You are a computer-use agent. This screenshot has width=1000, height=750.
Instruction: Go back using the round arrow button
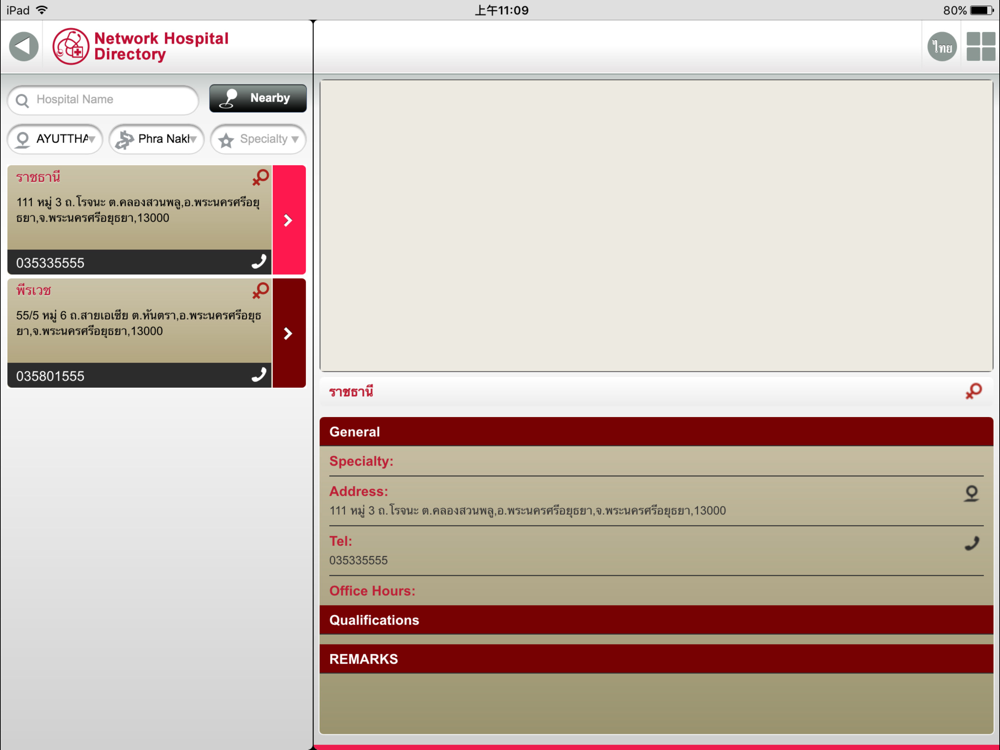[24, 47]
